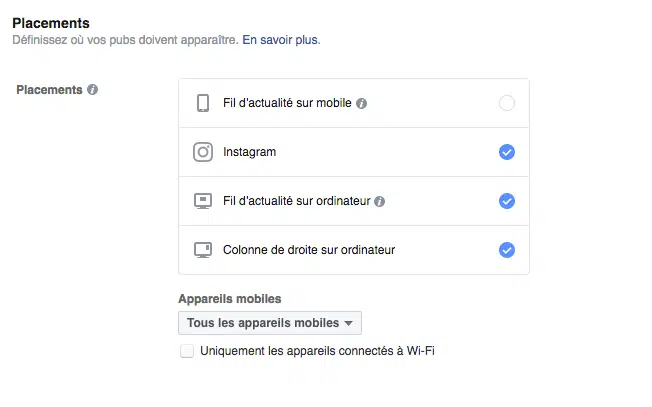Click the mobile phone icon
This screenshot has width=652, height=407.
203,103
